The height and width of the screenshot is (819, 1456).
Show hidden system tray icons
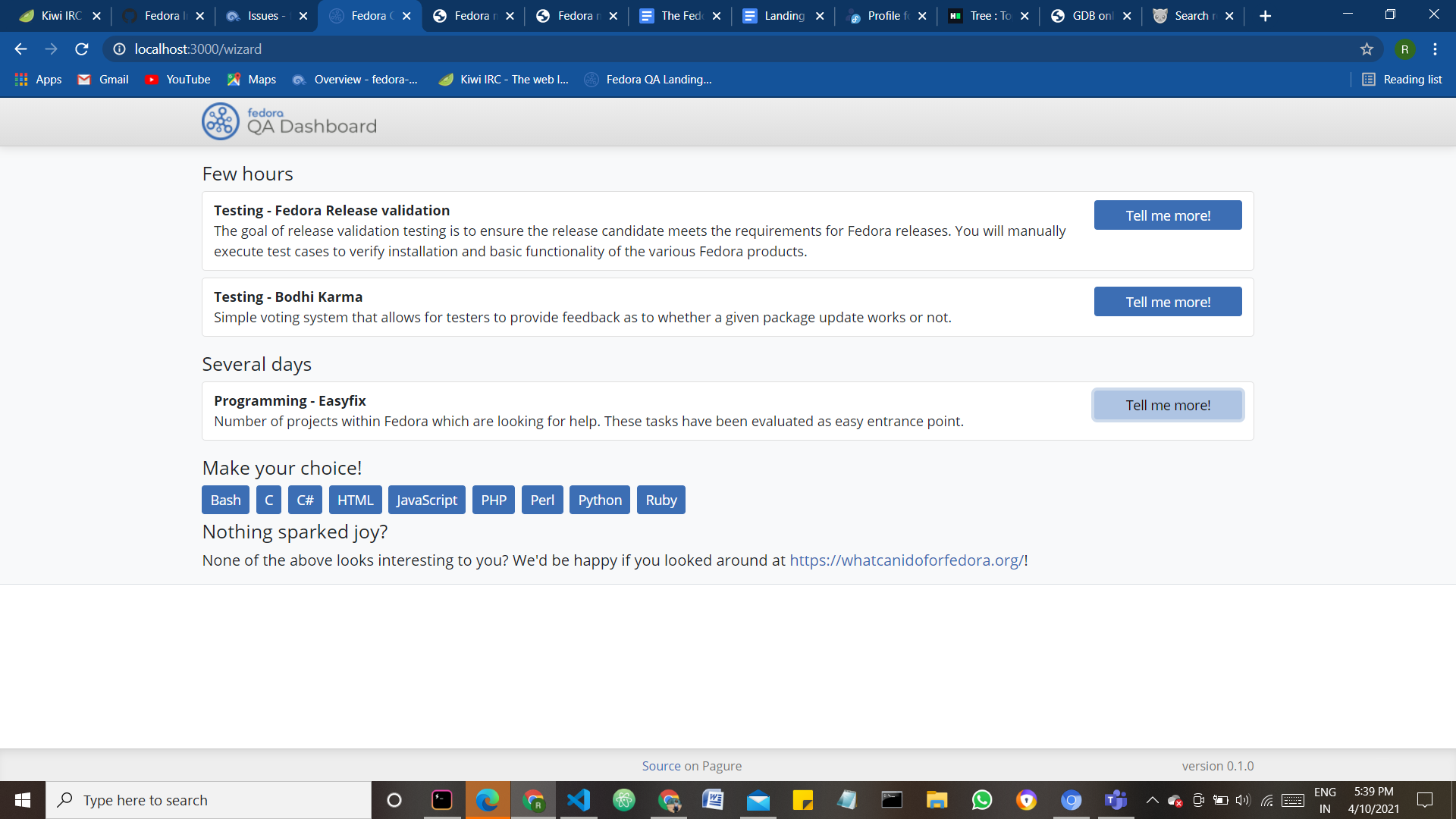(1152, 800)
